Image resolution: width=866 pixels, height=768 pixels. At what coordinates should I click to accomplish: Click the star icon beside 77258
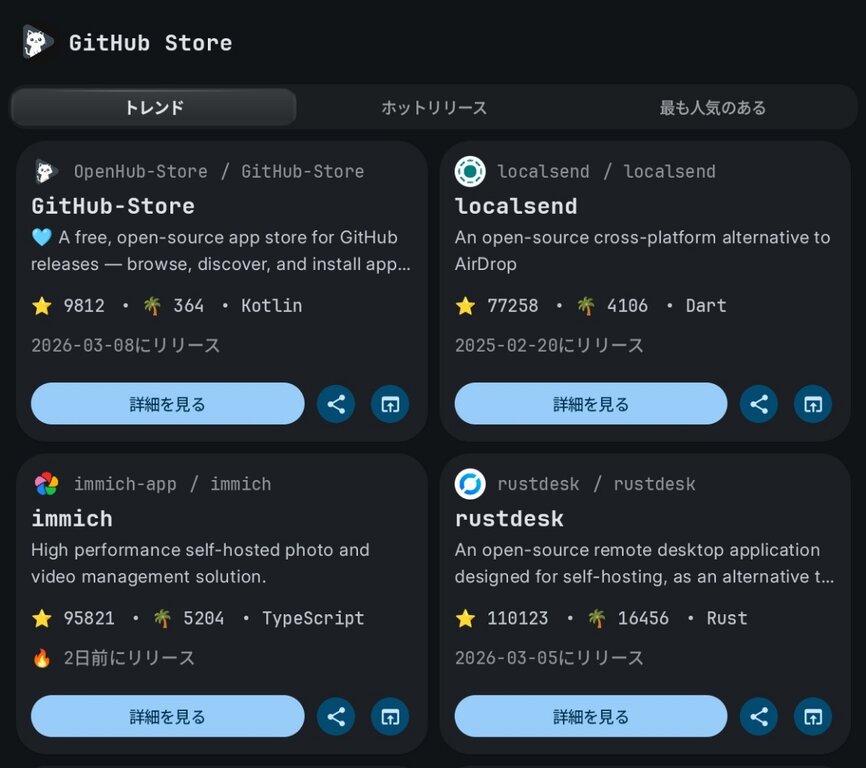coord(465,305)
